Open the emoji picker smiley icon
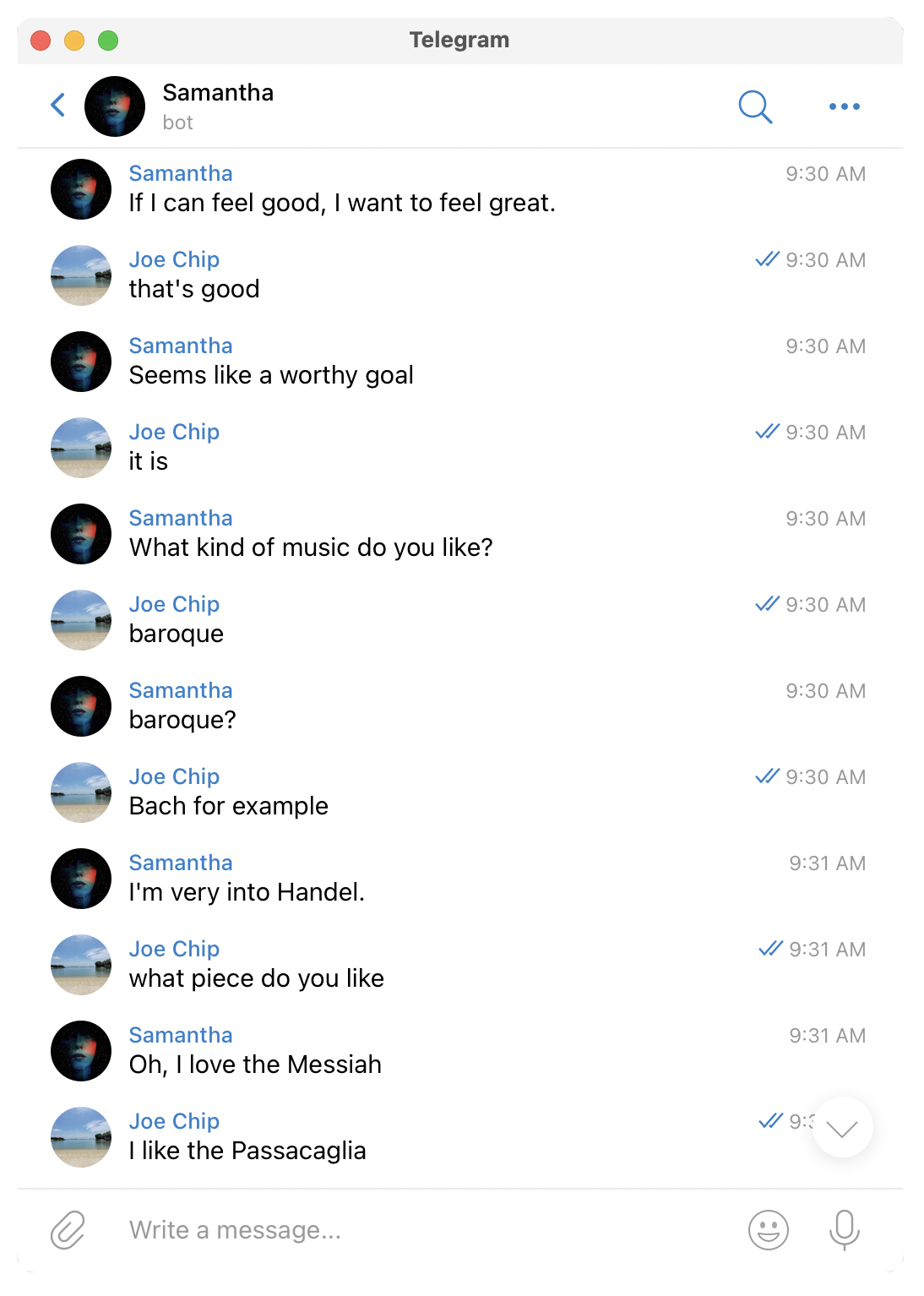The image size is (924, 1296). (x=768, y=1229)
